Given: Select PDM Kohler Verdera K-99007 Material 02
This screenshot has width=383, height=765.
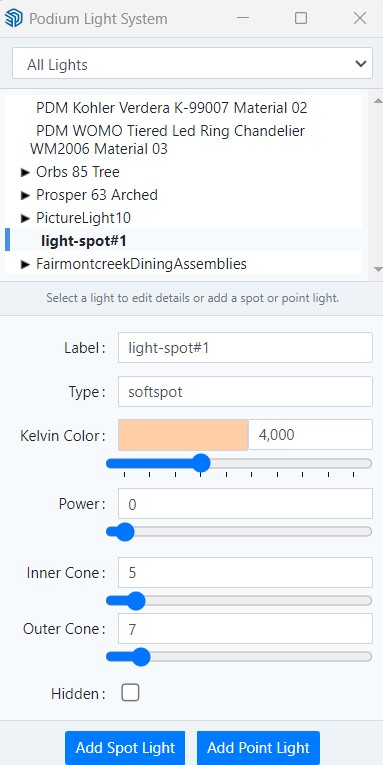Looking at the screenshot, I should click(172, 108).
